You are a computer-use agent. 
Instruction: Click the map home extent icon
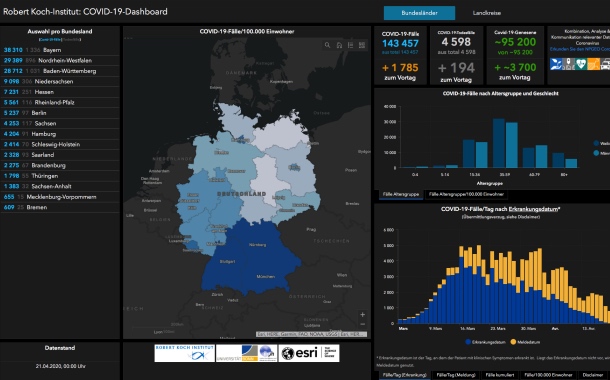339,45
